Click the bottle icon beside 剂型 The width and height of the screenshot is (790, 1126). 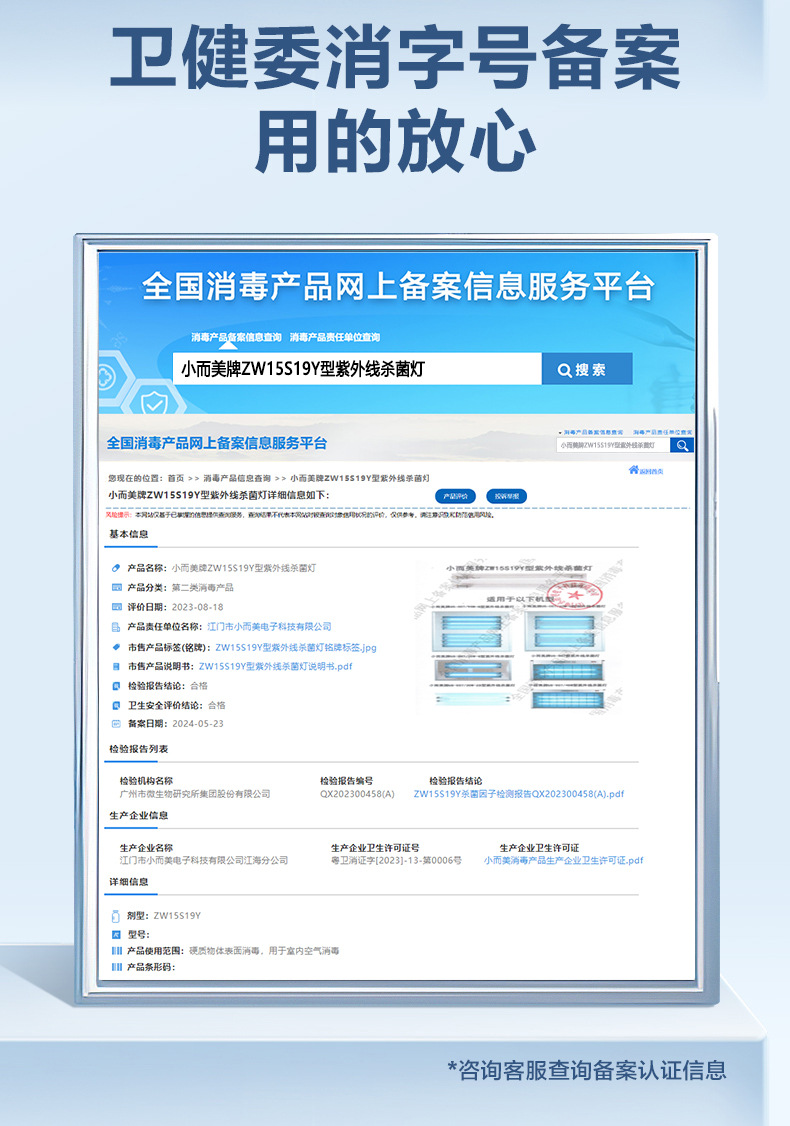tap(116, 916)
